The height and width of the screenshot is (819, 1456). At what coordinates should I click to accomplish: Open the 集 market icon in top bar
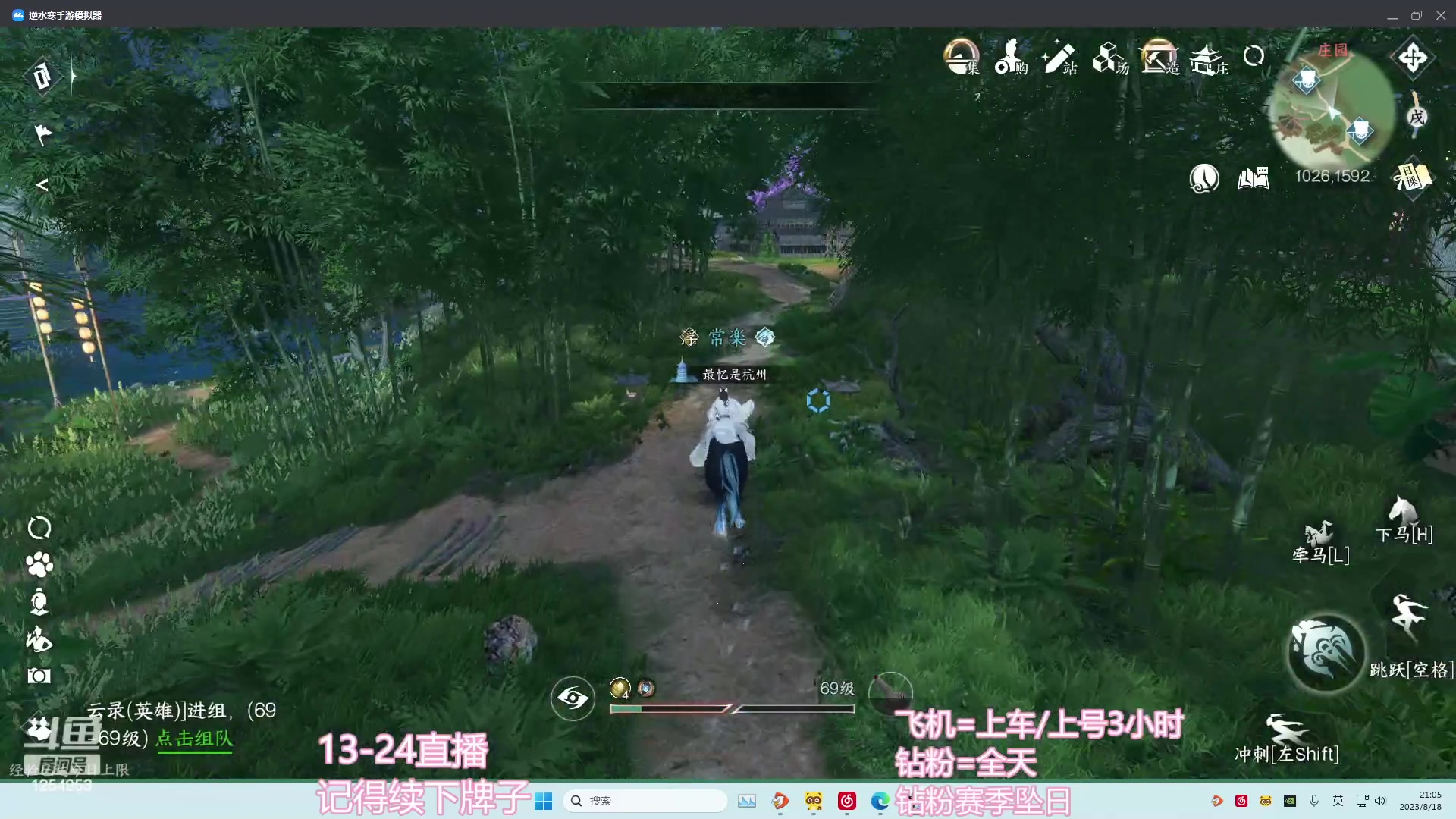[962, 57]
